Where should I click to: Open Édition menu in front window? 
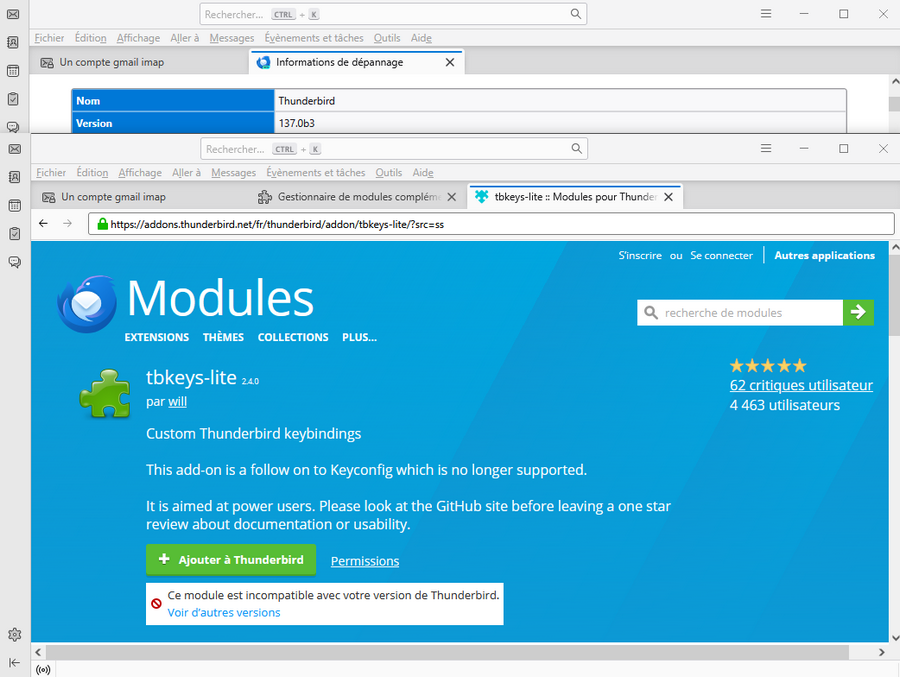(x=92, y=173)
